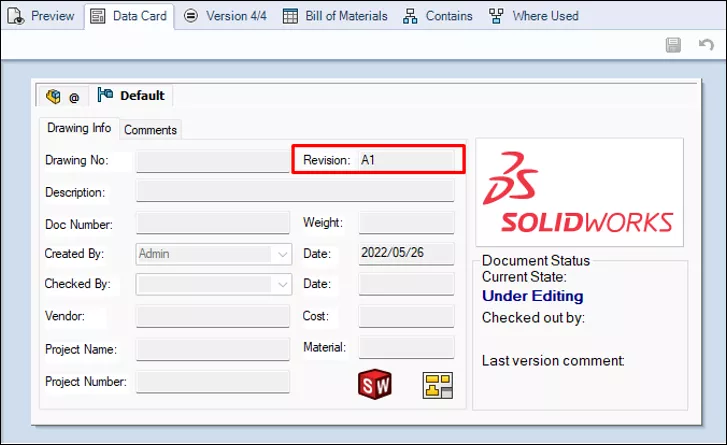Click the Project Name input field
Image resolution: width=727 pixels, height=445 pixels.
click(x=213, y=349)
